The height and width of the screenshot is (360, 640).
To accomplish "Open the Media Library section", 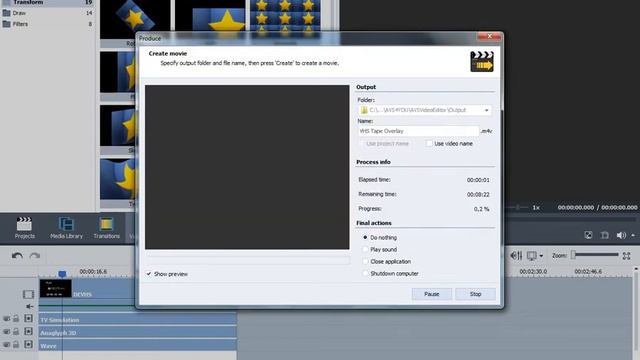I will [x=66, y=228].
